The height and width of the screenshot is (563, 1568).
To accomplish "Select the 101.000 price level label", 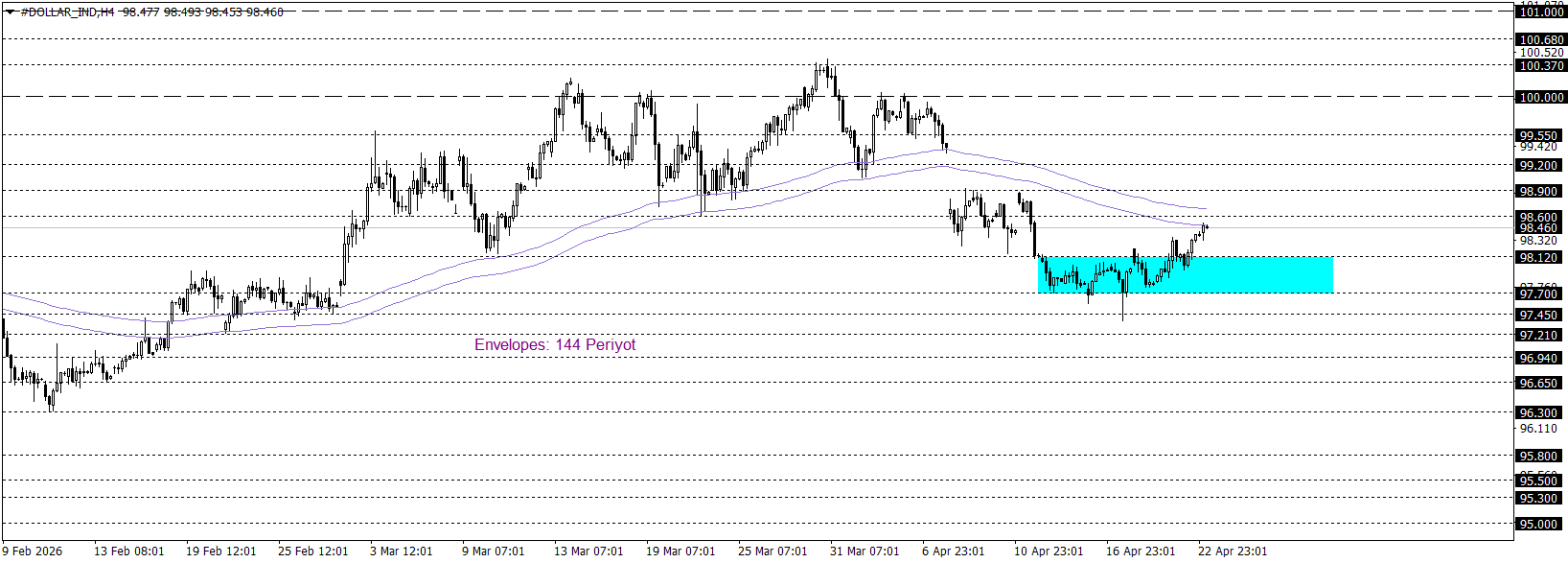I will click(1541, 12).
